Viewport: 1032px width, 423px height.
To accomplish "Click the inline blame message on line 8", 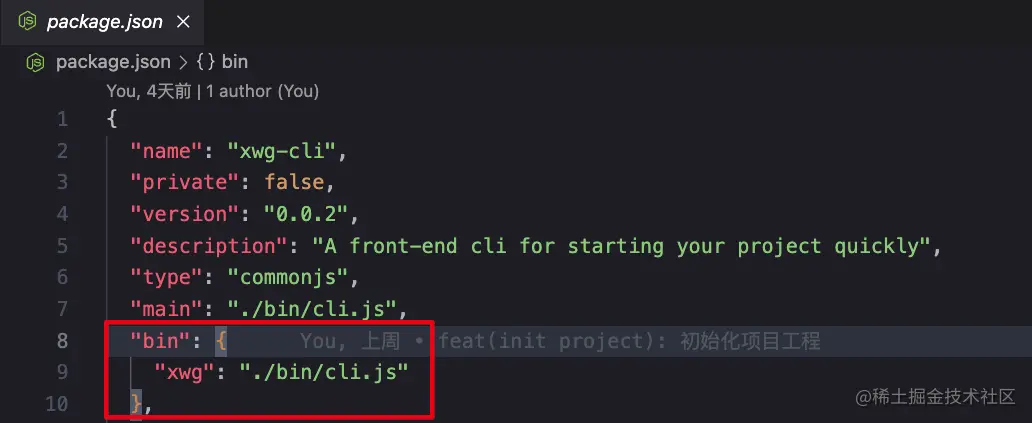I will [x=560, y=341].
